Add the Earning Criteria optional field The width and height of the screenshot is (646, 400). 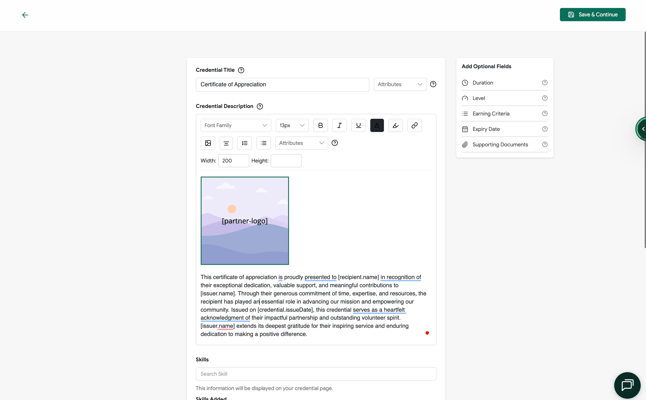505,114
